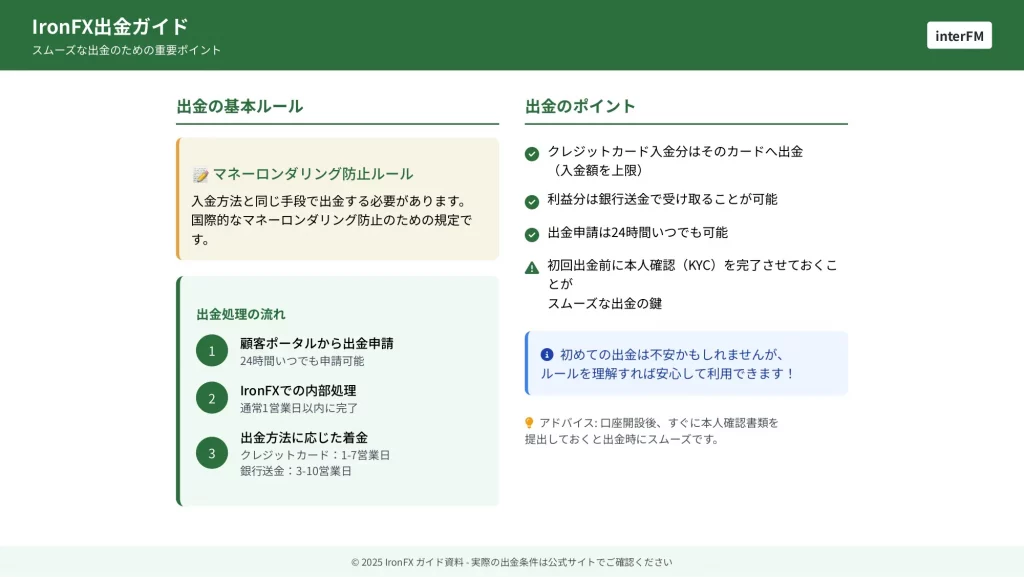
Task: Click the green check beside クレジットカード入金分
Action: tap(532, 153)
